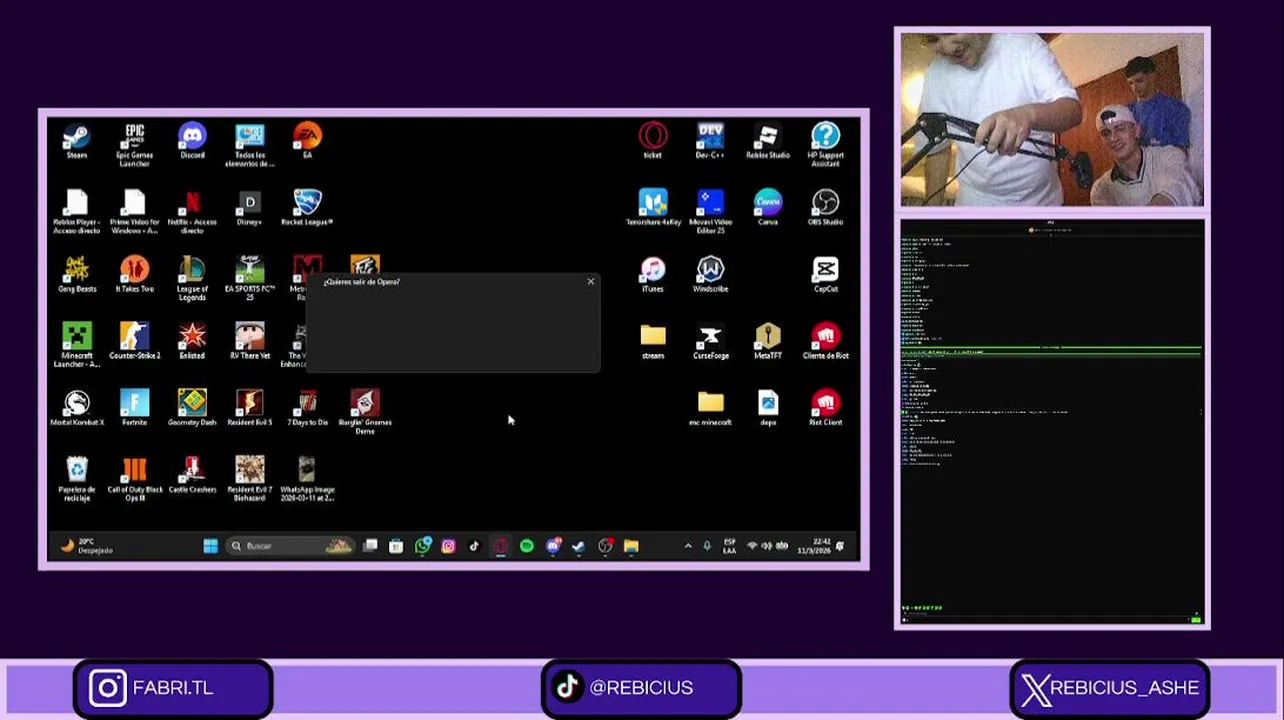This screenshot has height=720, width=1284.
Task: Select the Opera 'ticket' shortcut icon
Action: click(653, 141)
